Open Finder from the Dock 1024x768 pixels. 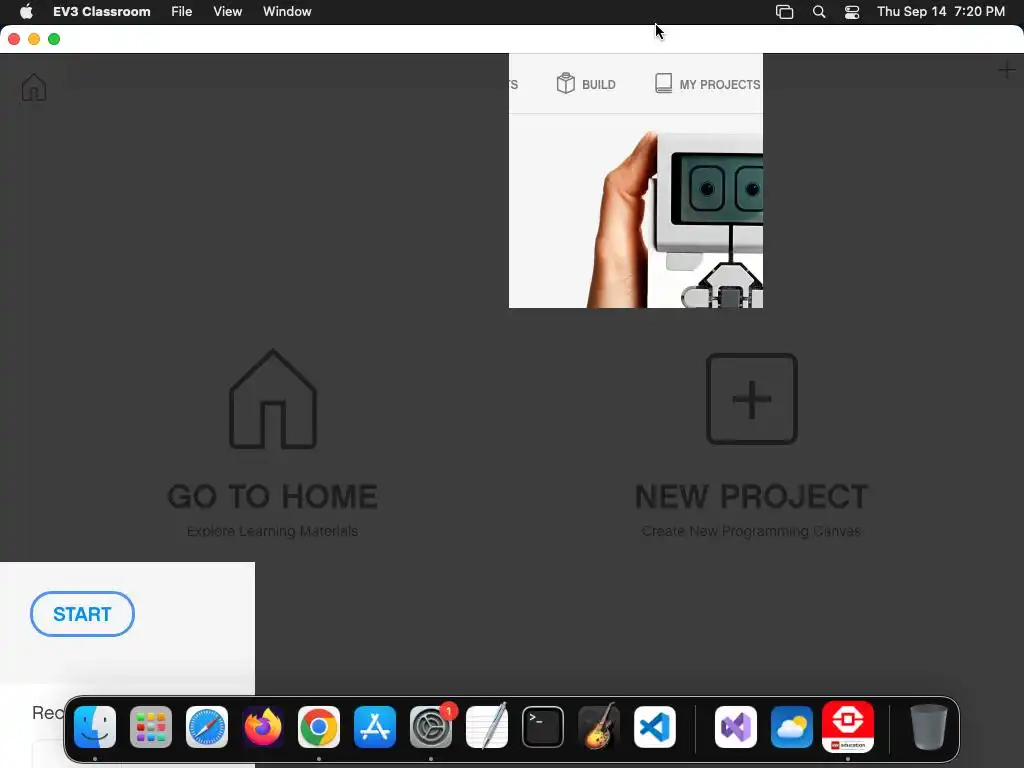pyautogui.click(x=95, y=727)
